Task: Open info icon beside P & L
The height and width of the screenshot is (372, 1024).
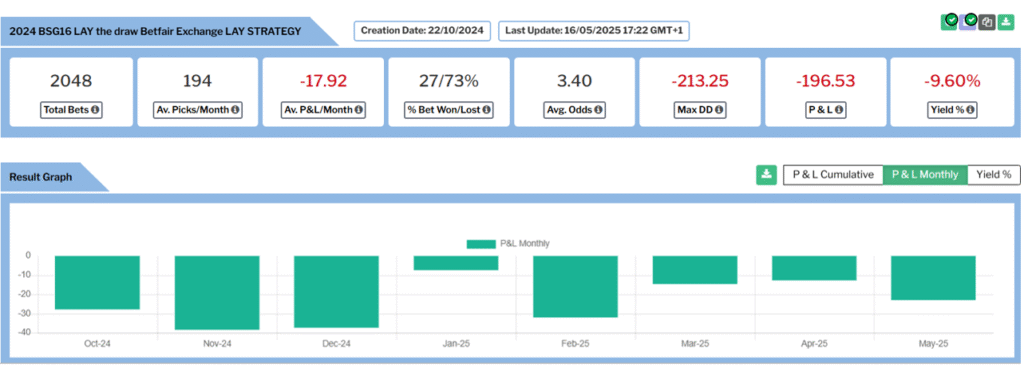Action: (839, 110)
